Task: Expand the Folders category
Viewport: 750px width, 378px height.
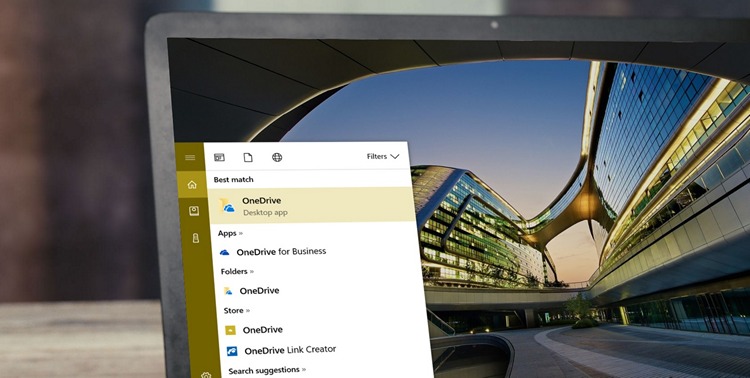Action: [x=237, y=271]
